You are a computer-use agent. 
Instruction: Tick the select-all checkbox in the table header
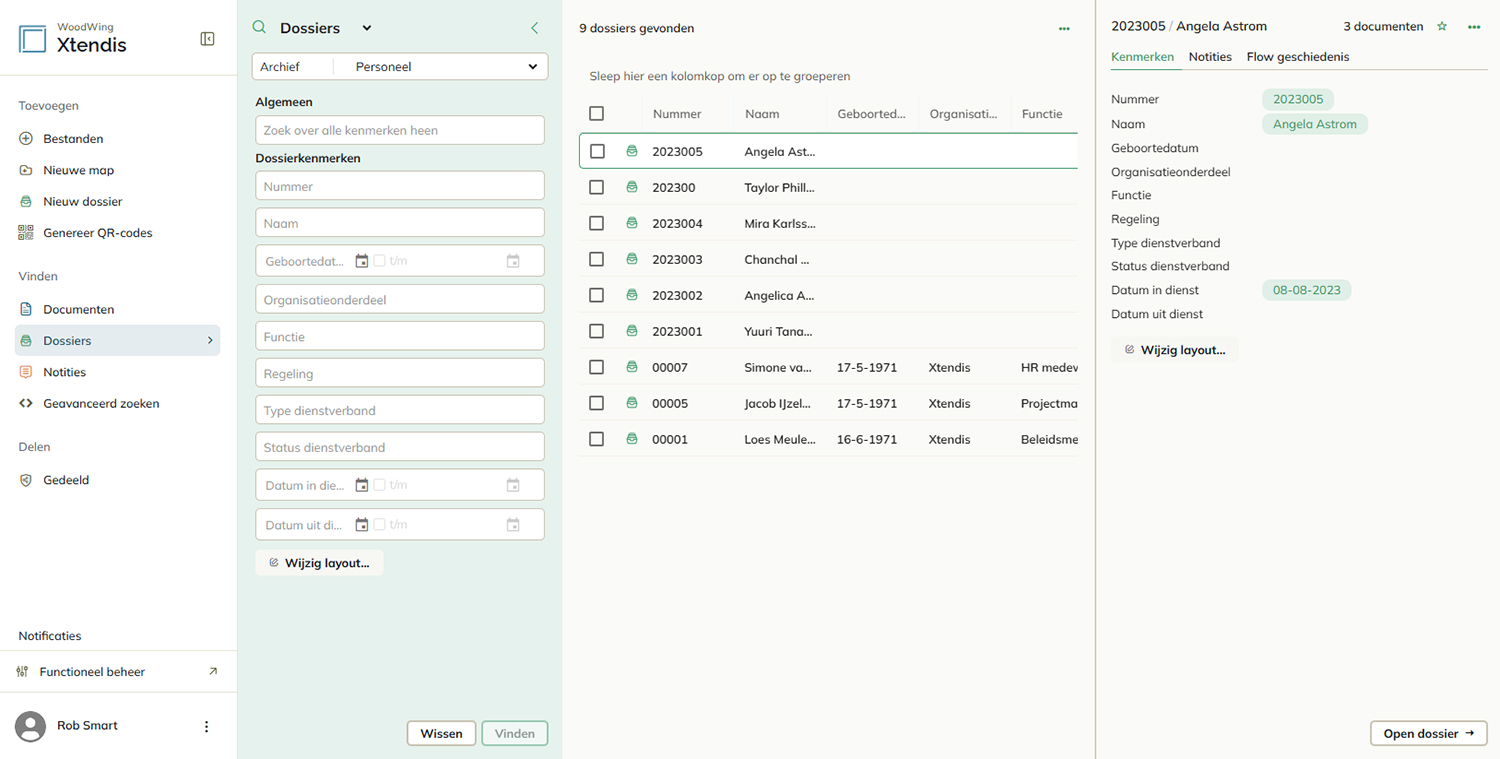[x=597, y=114]
